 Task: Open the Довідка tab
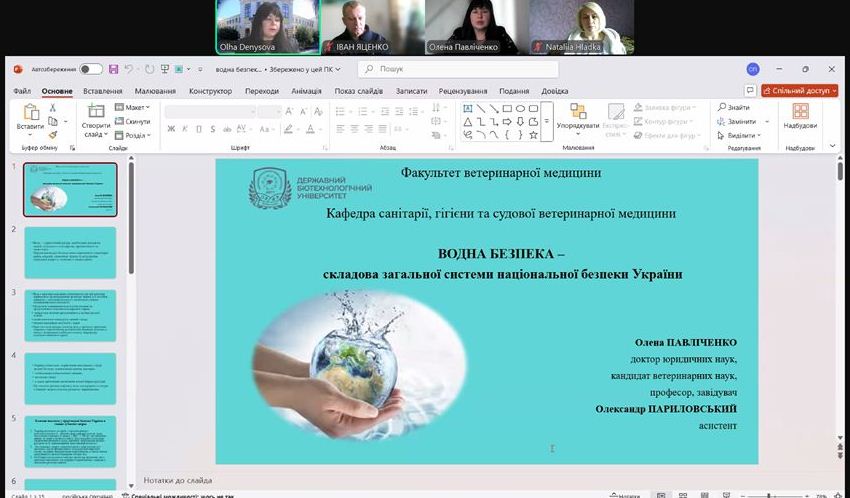coord(555,91)
